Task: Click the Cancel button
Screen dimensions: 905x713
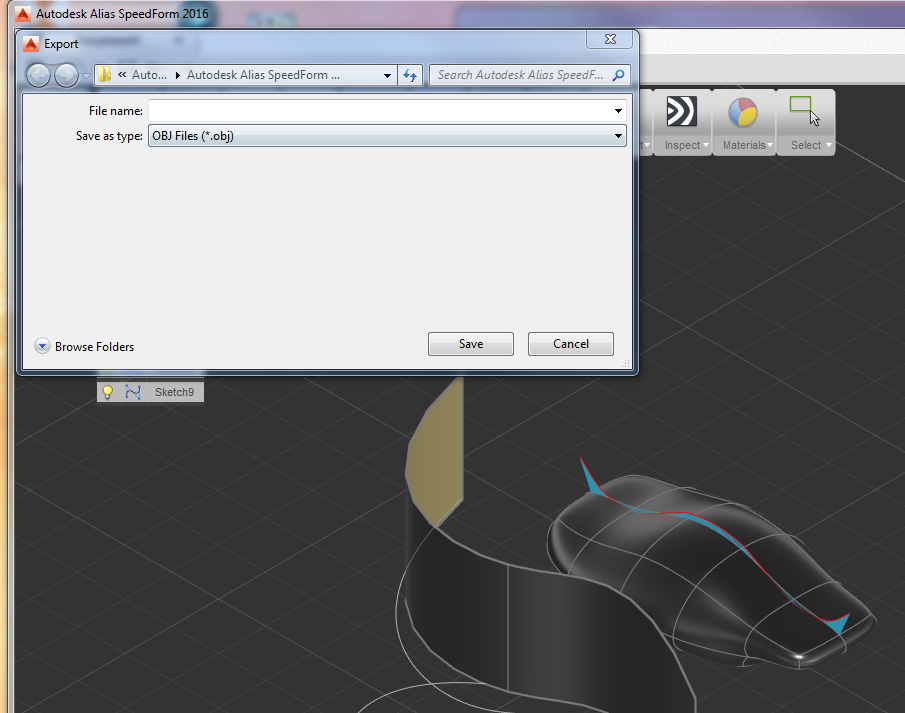Action: click(x=571, y=344)
